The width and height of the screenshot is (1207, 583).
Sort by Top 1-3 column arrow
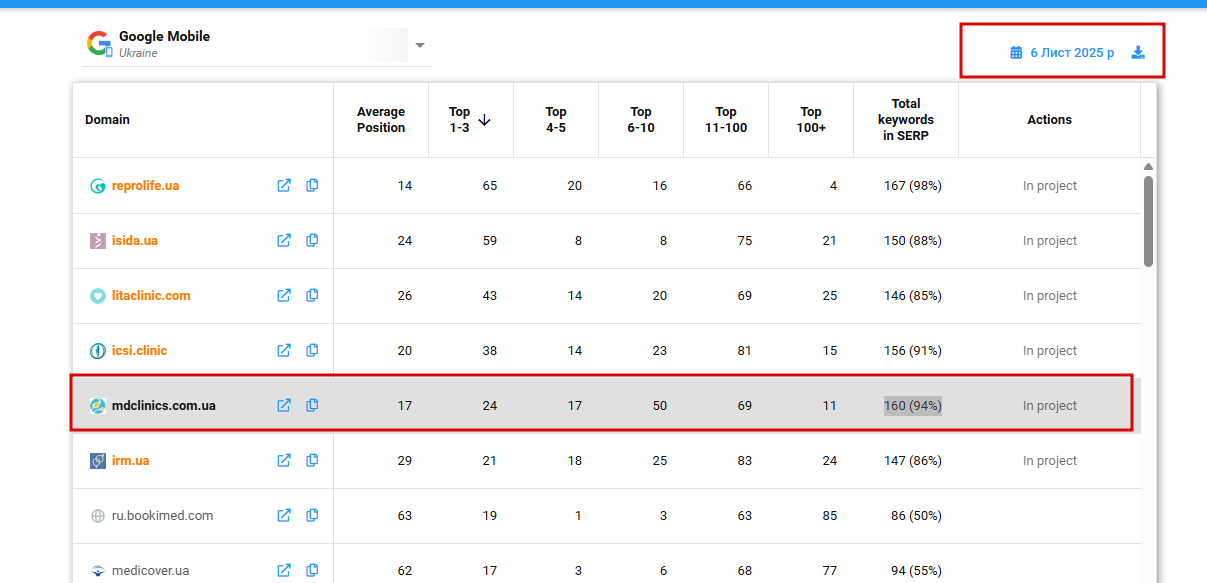point(485,120)
